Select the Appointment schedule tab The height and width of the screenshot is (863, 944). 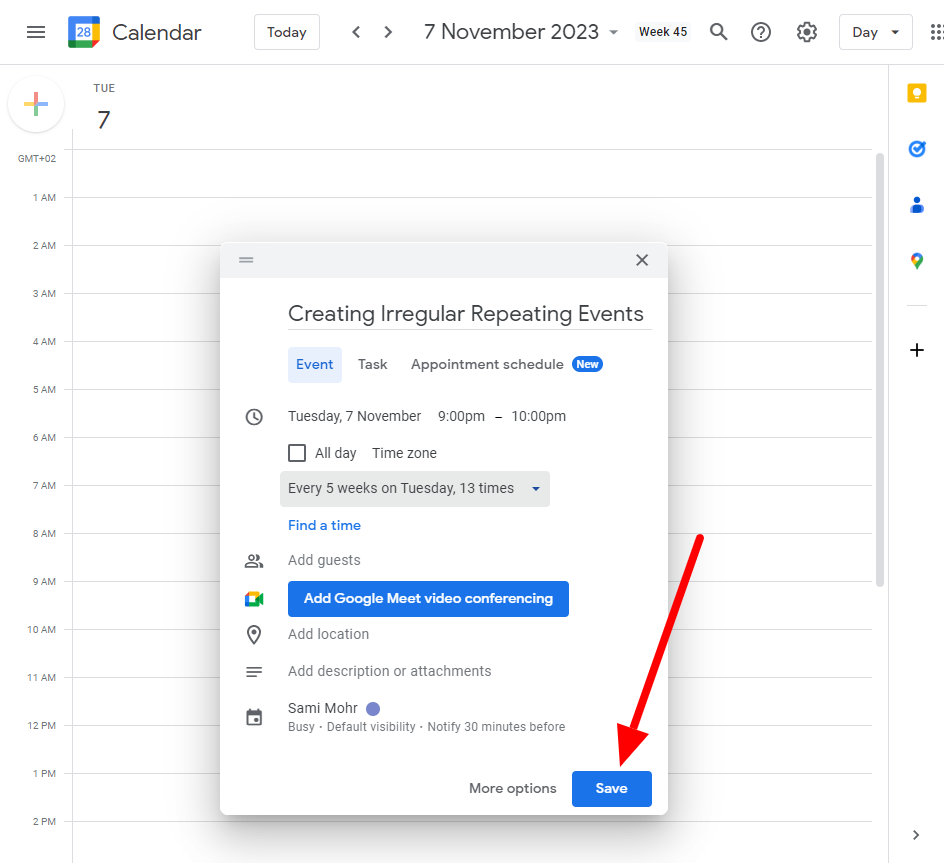(489, 364)
